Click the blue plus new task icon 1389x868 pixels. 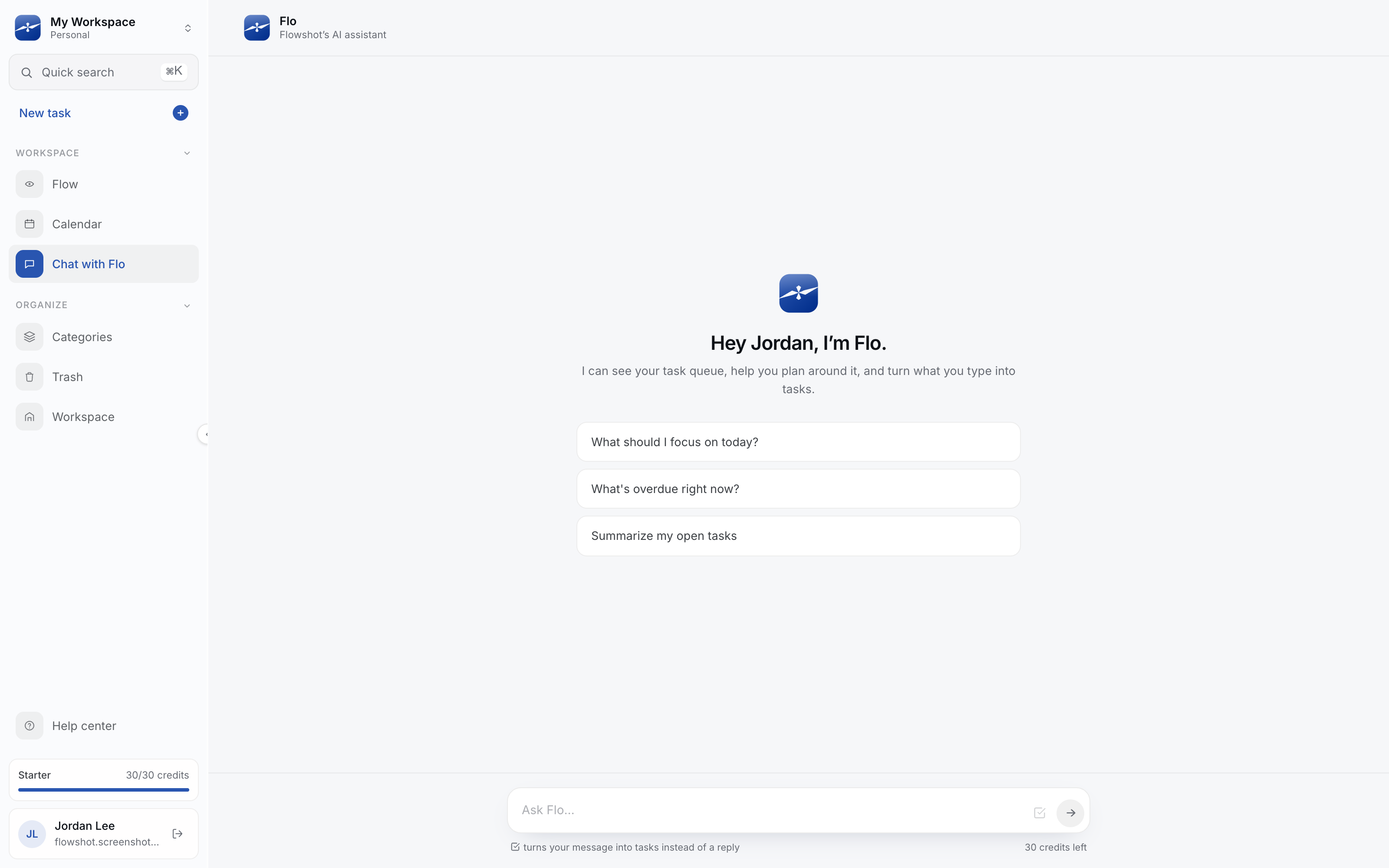point(180,113)
